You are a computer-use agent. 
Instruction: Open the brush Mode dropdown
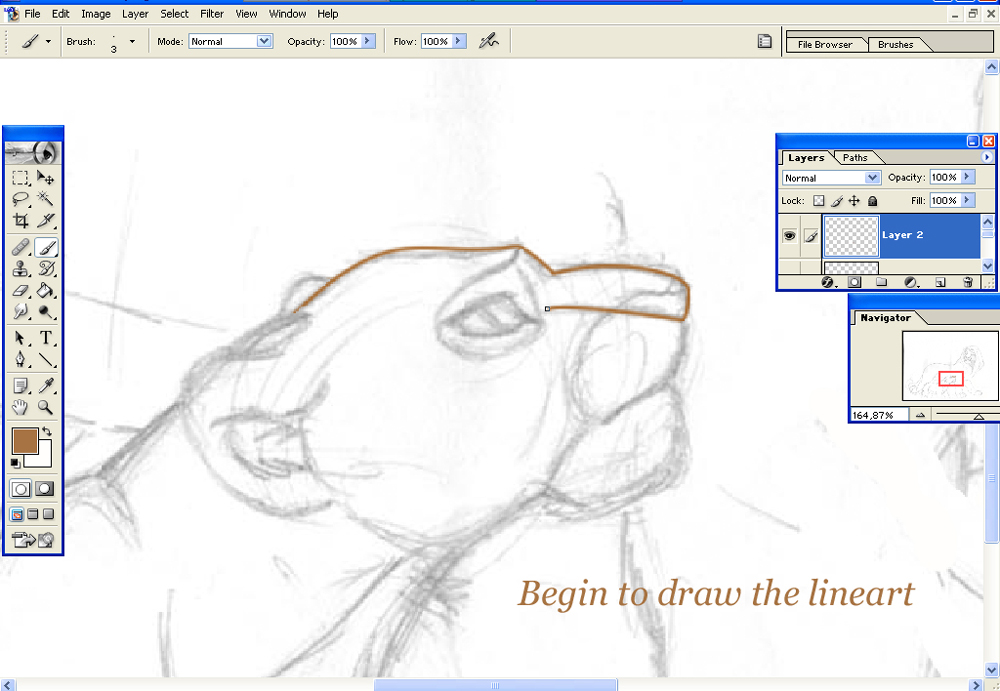[x=231, y=41]
